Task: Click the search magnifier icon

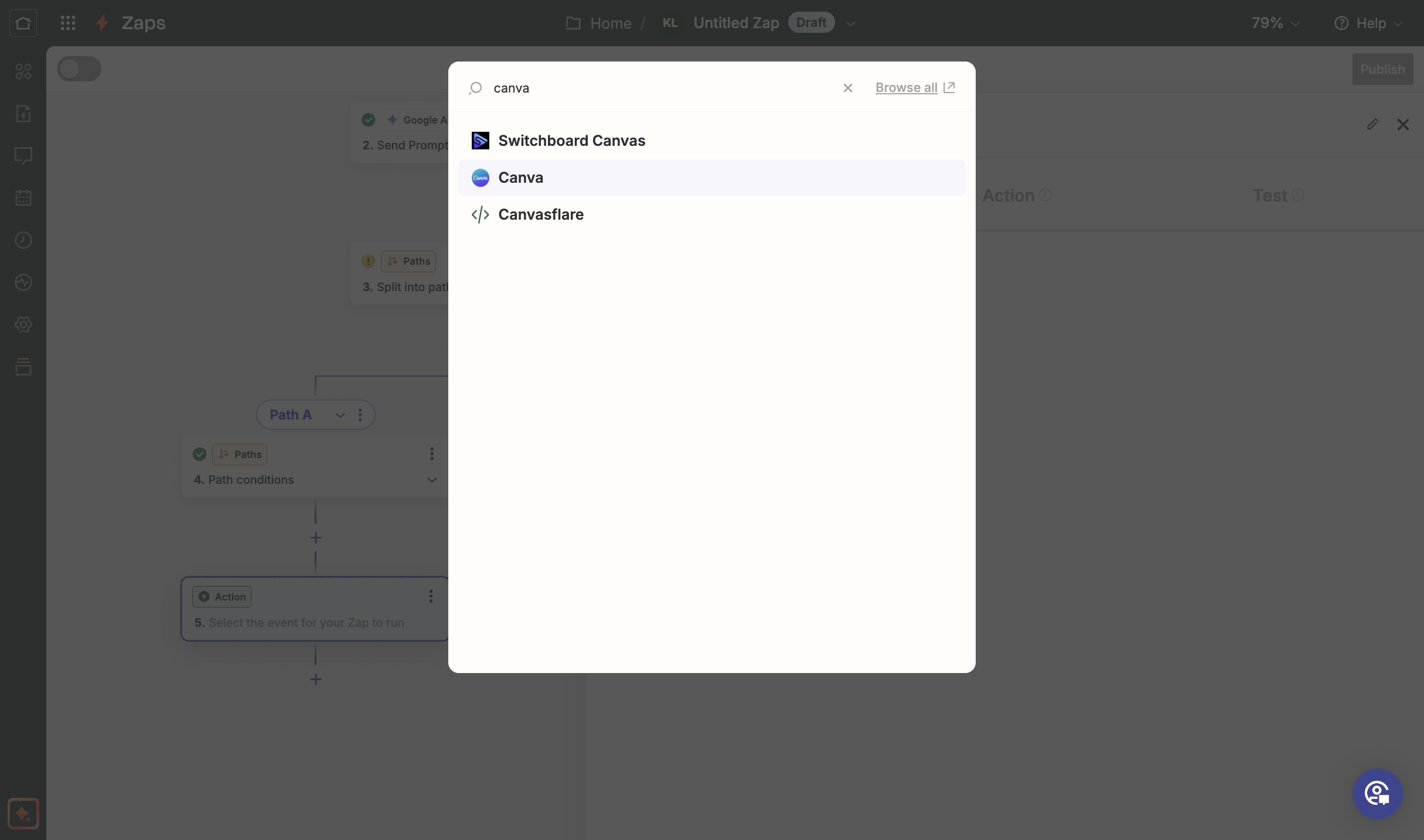Action: 475,88
